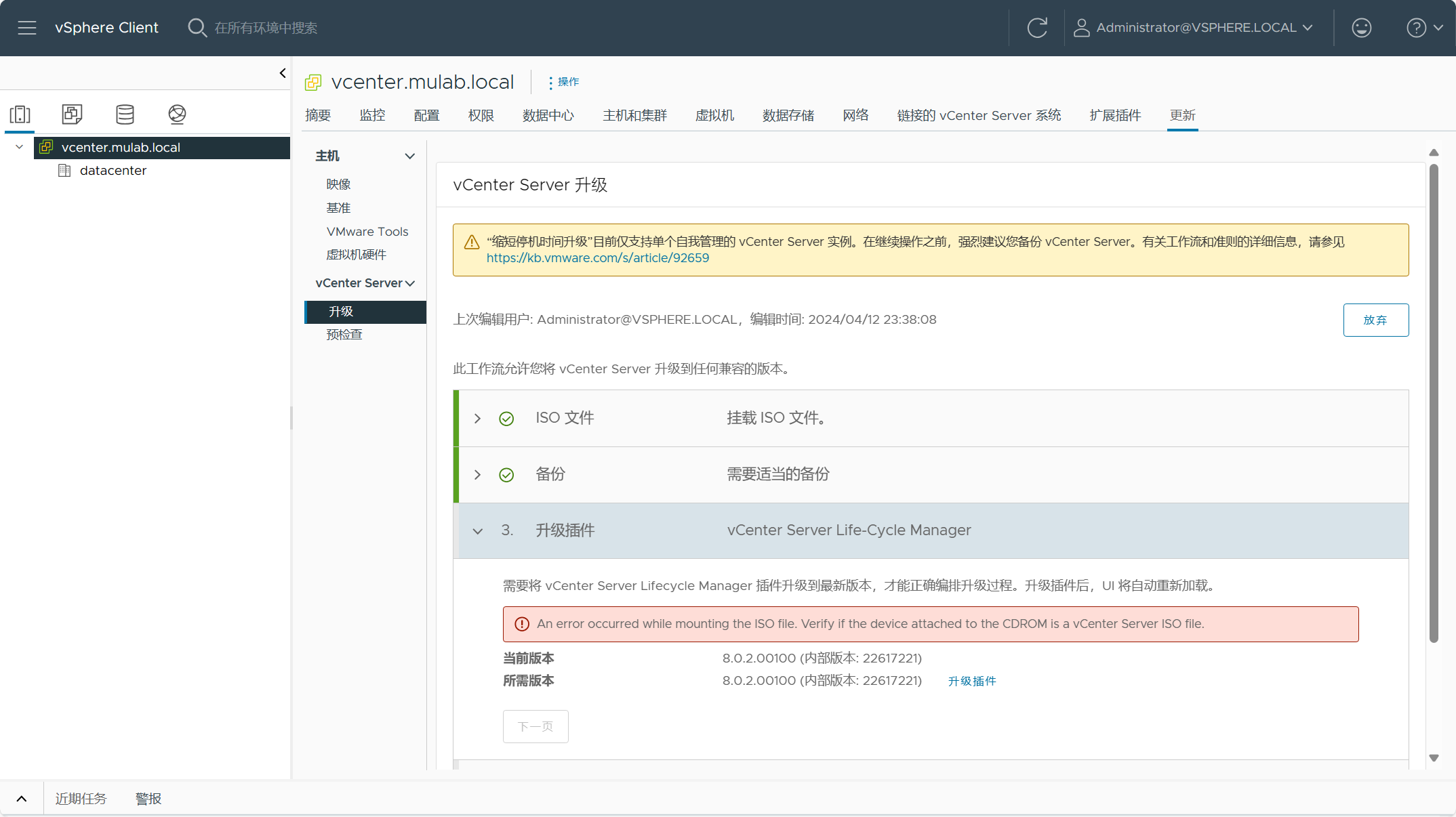Expand the ISO 文件 step row
Screen dimensions: 1456x817
[477, 419]
